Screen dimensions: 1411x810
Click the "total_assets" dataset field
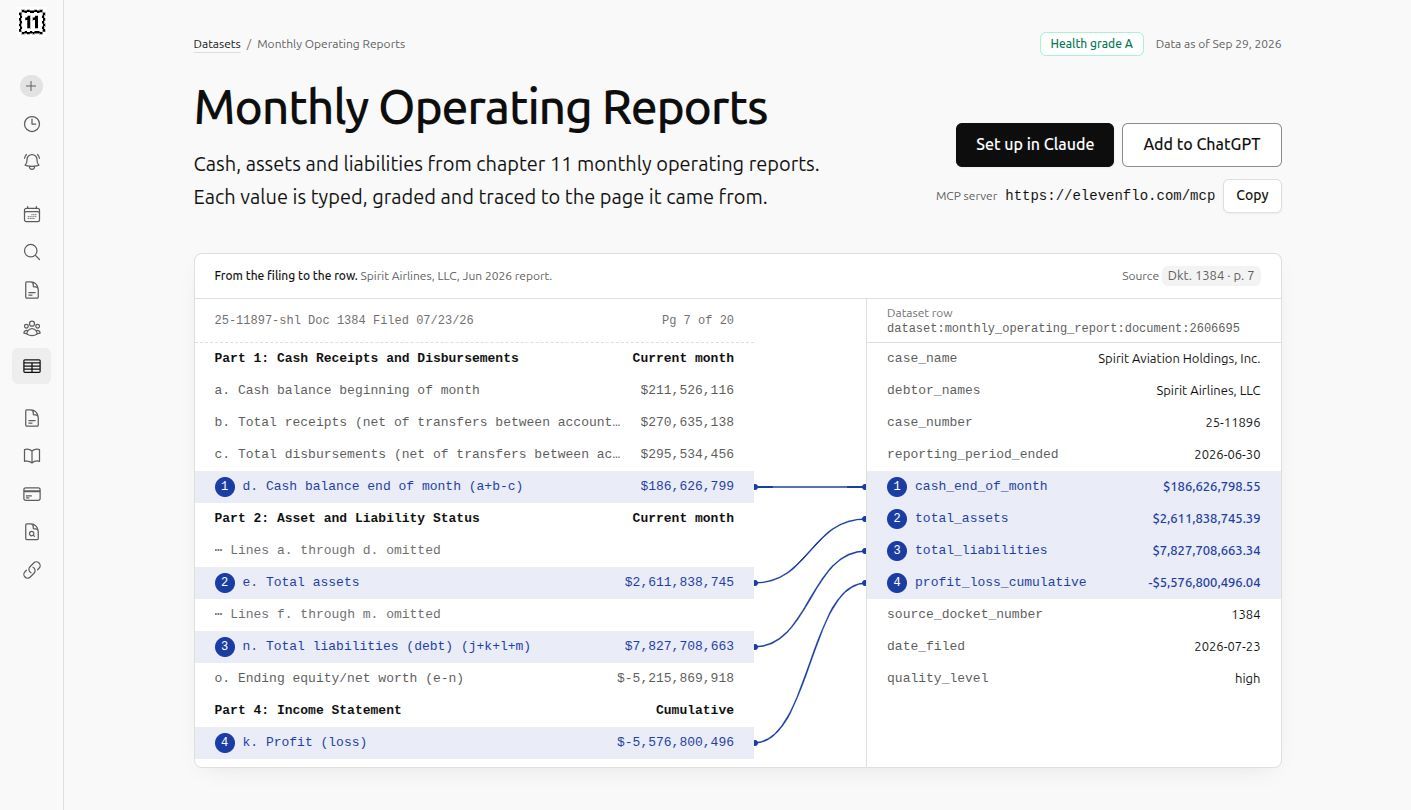click(1074, 519)
